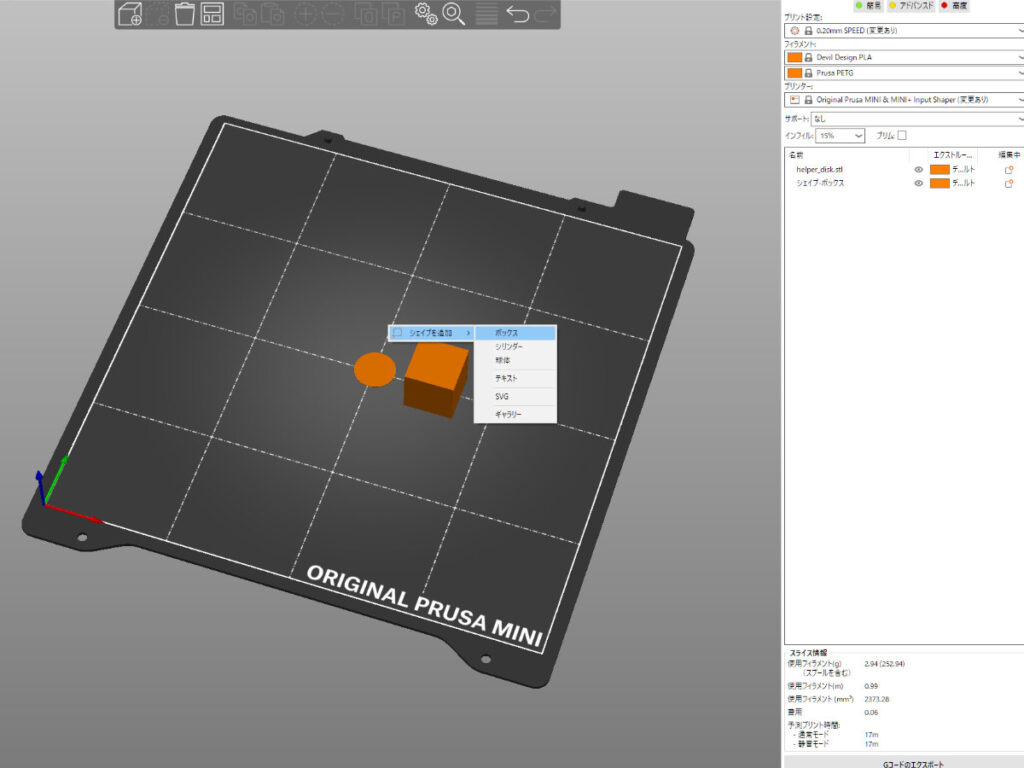
Task: Click lock icon on 0.20mm SPEED preset
Action: 808,31
